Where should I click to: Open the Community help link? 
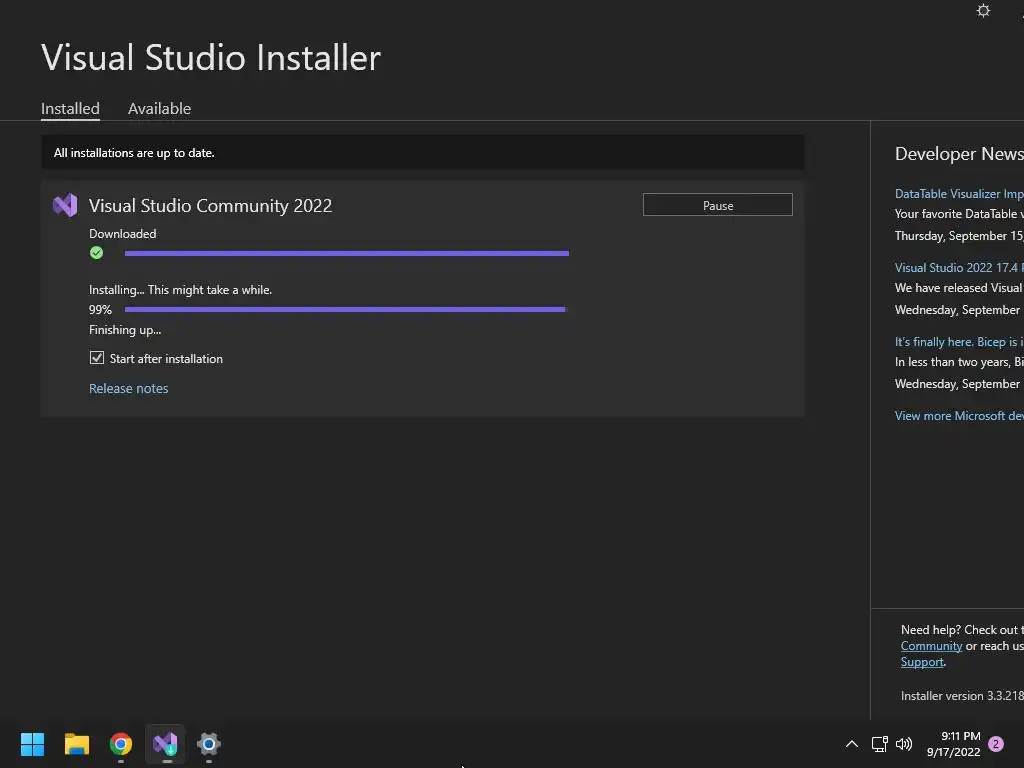click(931, 646)
